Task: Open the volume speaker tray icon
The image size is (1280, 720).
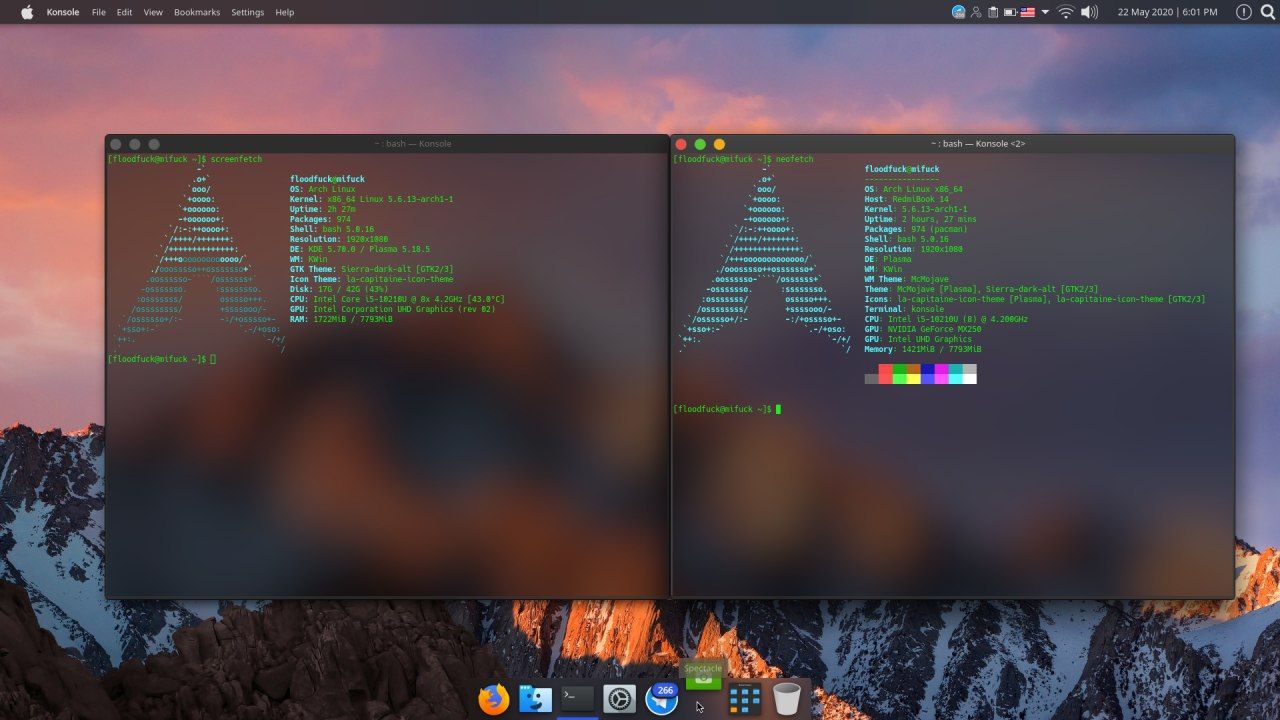Action: tap(1089, 12)
